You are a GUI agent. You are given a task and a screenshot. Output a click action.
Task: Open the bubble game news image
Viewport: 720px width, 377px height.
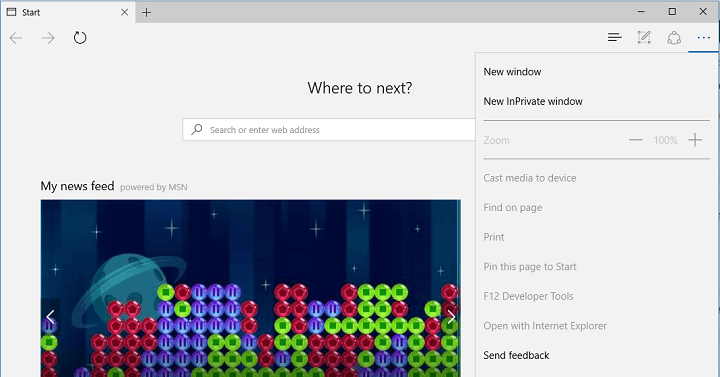click(251, 288)
